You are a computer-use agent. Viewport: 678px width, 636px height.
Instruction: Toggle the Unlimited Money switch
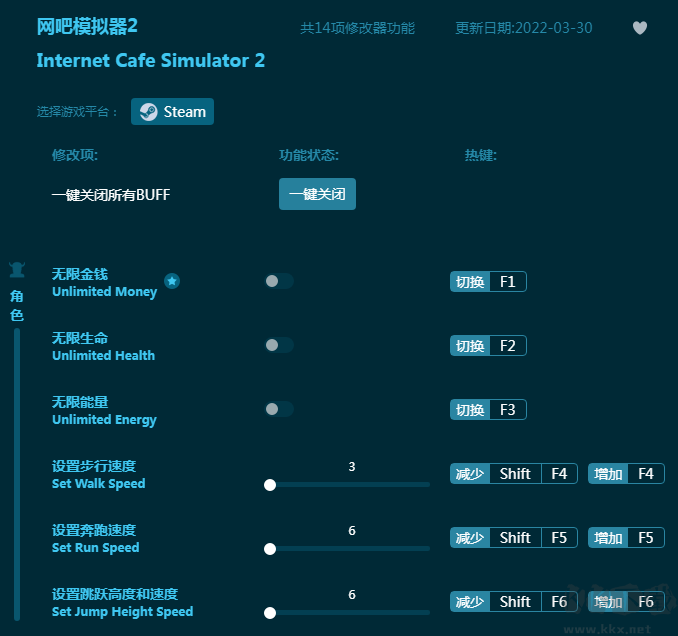(x=278, y=281)
